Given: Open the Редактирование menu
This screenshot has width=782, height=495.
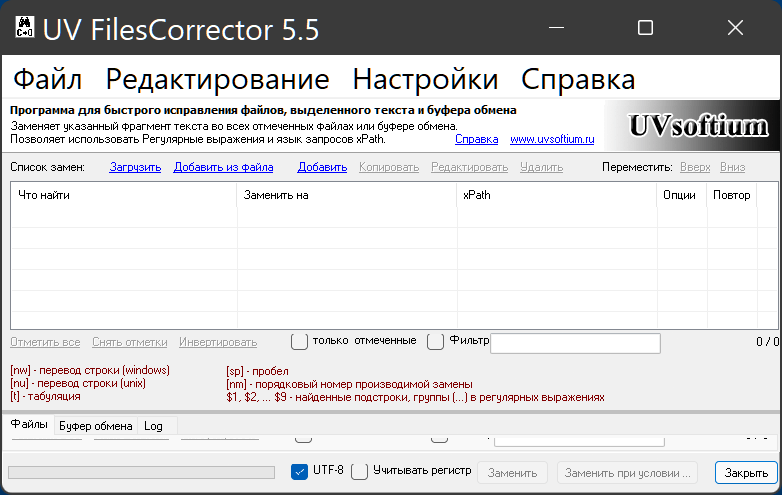Looking at the screenshot, I should coord(217,79).
